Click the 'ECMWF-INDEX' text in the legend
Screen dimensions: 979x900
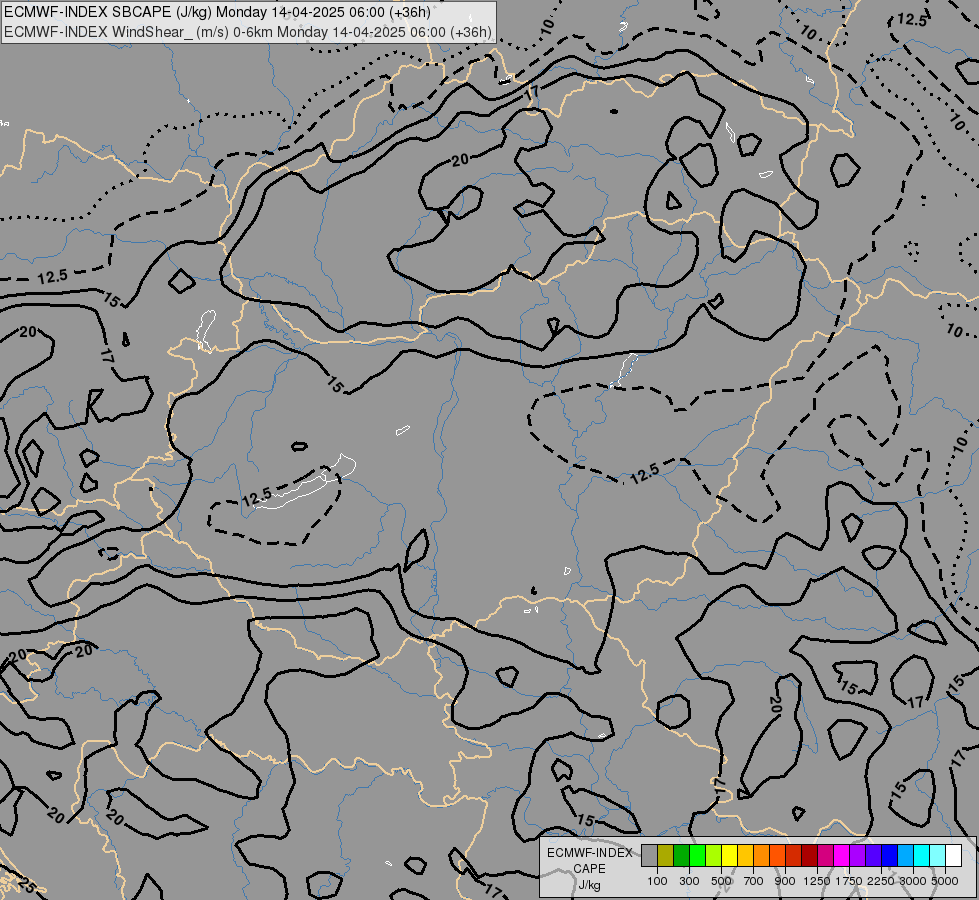(x=589, y=853)
